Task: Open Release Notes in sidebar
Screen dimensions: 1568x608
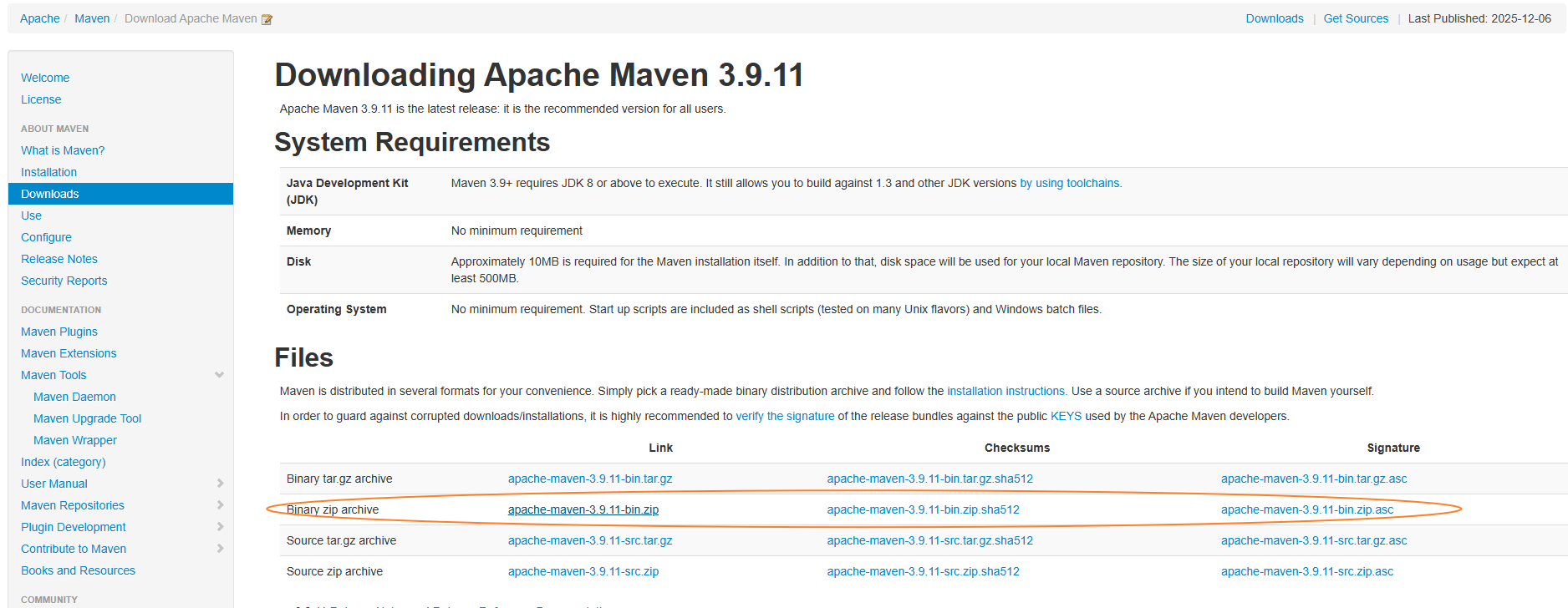Action: click(x=59, y=259)
